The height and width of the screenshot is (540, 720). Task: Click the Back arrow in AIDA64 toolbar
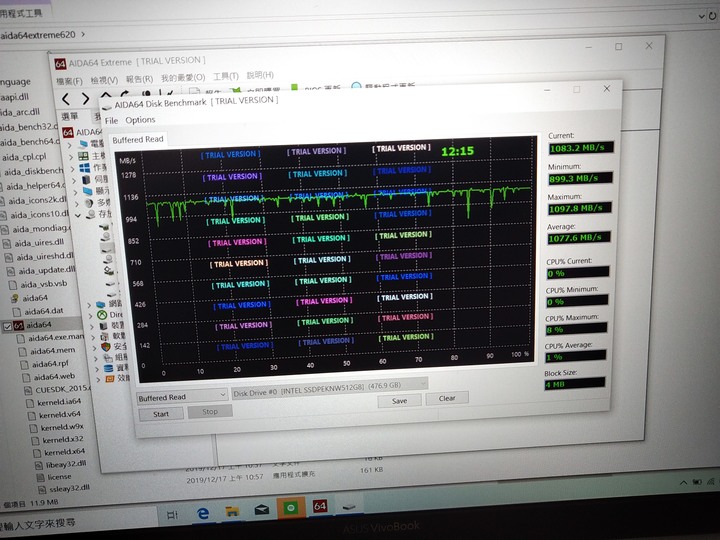pyautogui.click(x=66, y=99)
